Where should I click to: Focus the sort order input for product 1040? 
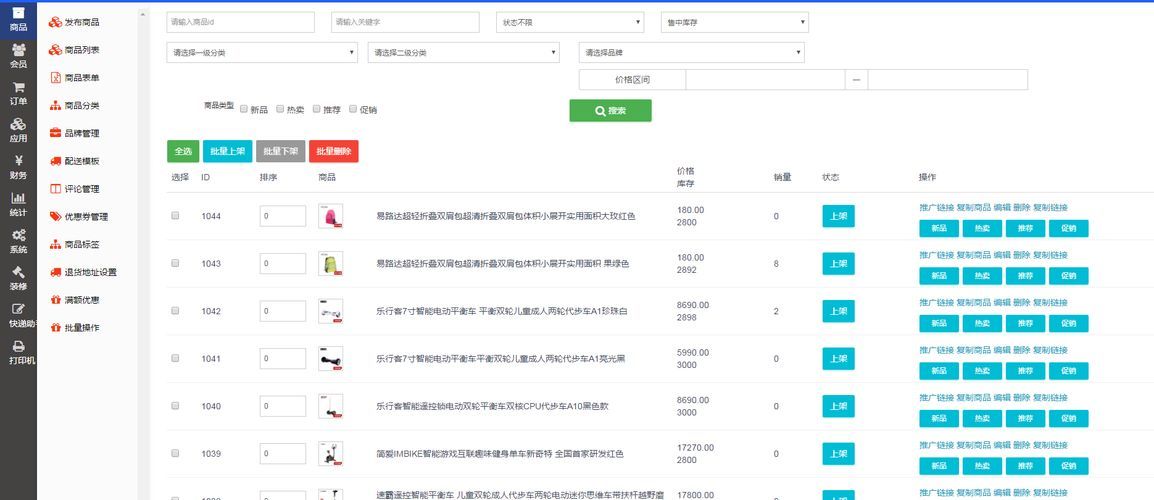tap(283, 406)
